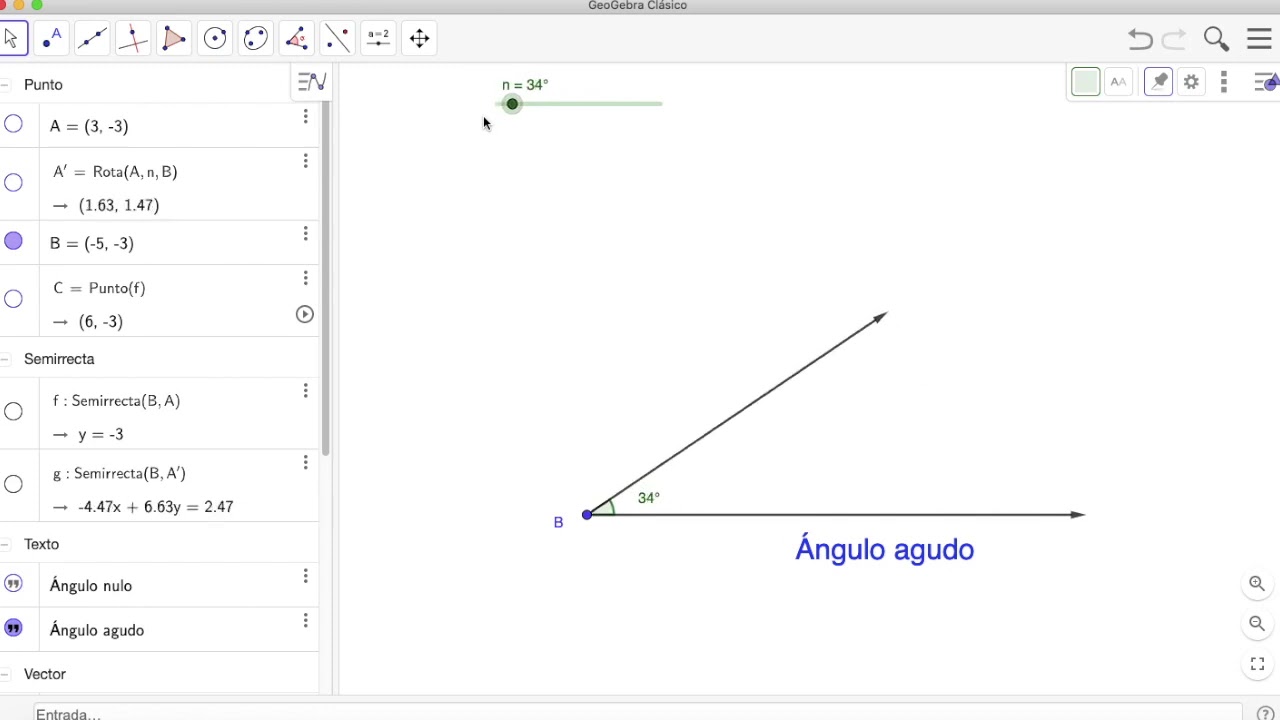Open the graphics settings gear

click(x=1191, y=82)
